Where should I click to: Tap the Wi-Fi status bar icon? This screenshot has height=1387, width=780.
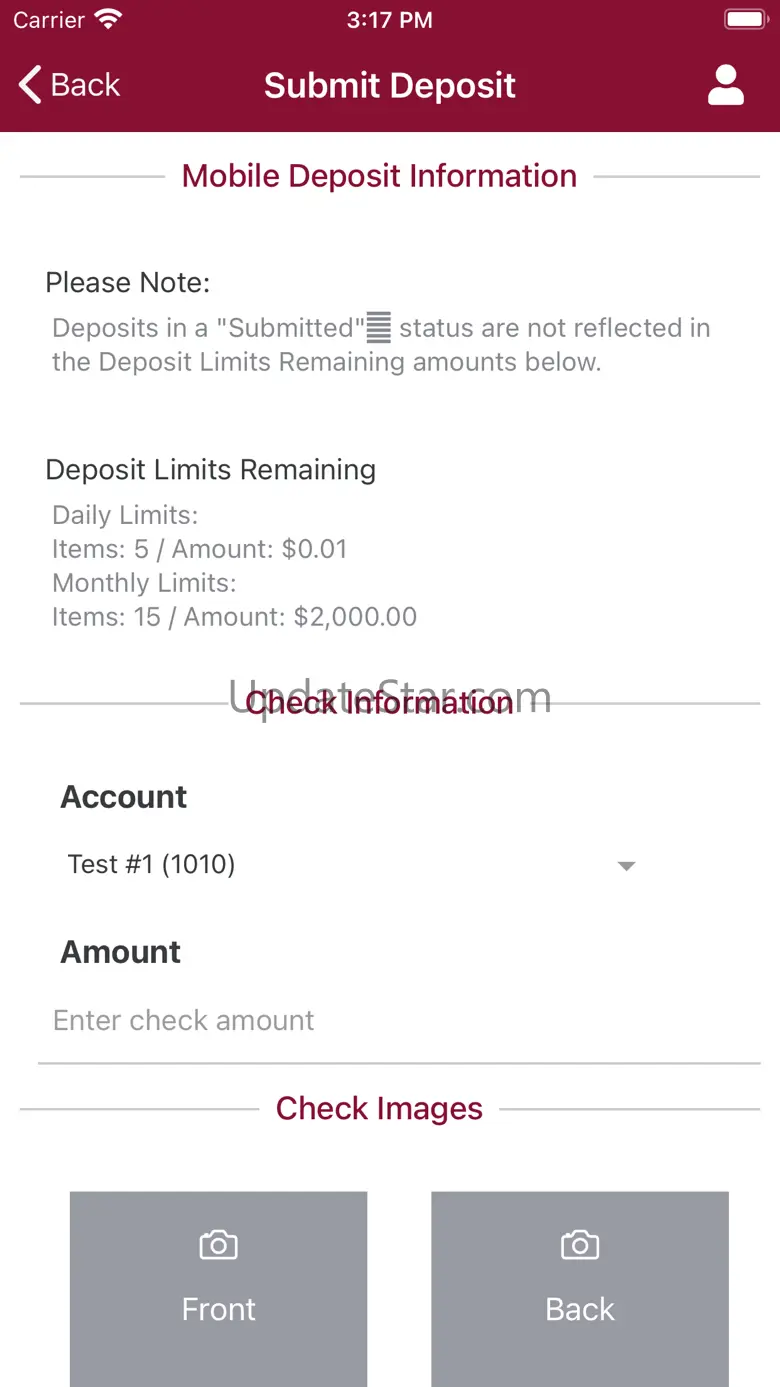(107, 20)
